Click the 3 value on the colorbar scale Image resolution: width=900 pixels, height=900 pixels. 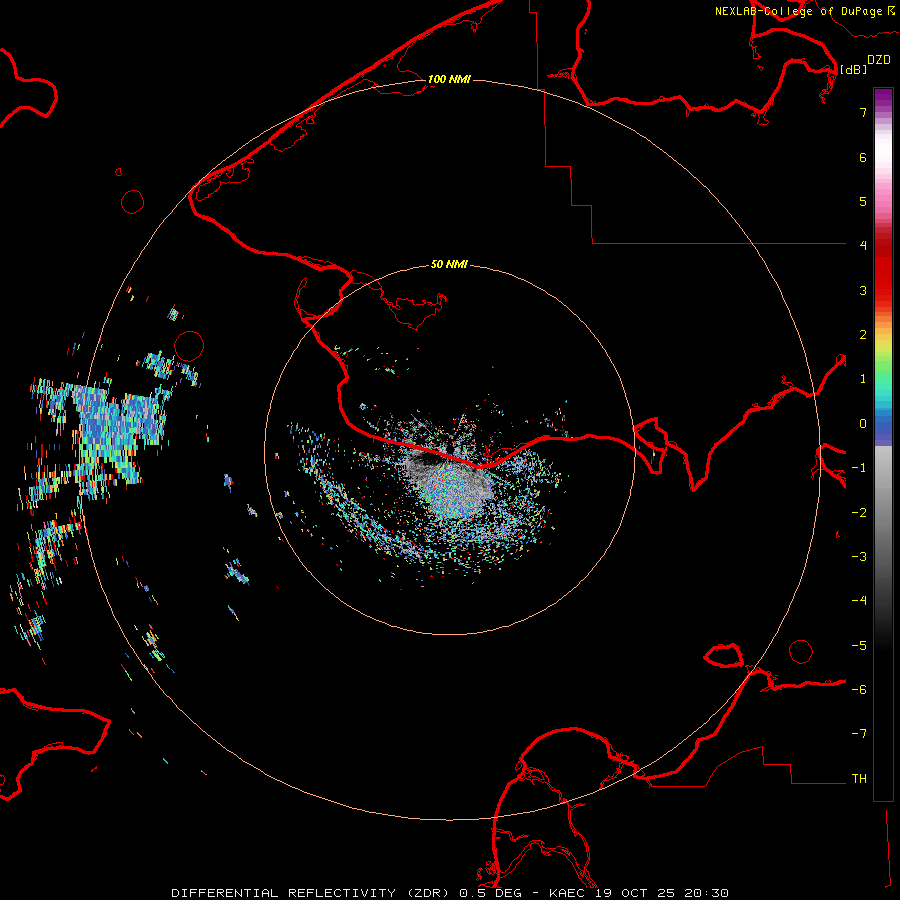[863, 290]
